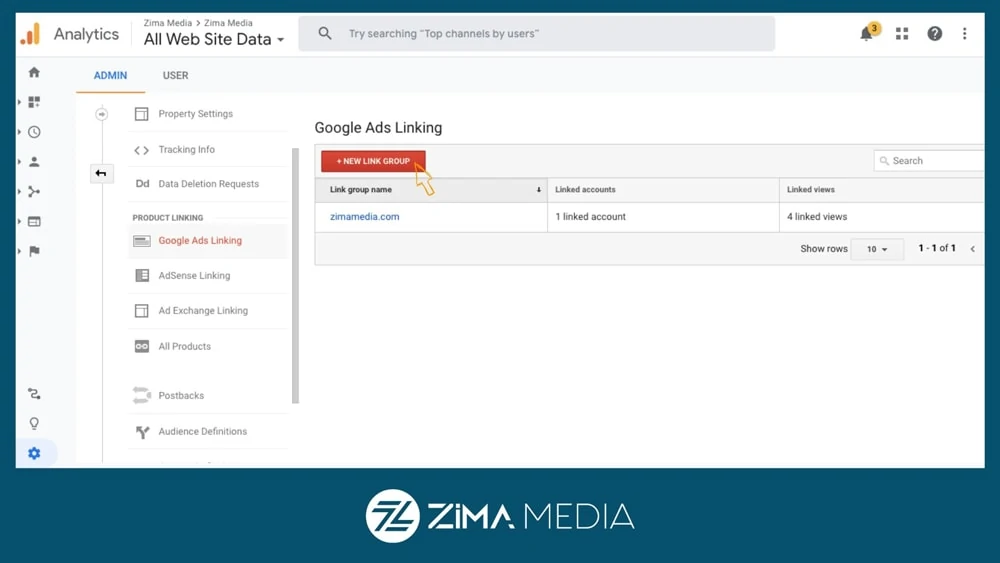This screenshot has height=563, width=1000.
Task: Open Audience person icon in sidebar
Action: [x=34, y=162]
